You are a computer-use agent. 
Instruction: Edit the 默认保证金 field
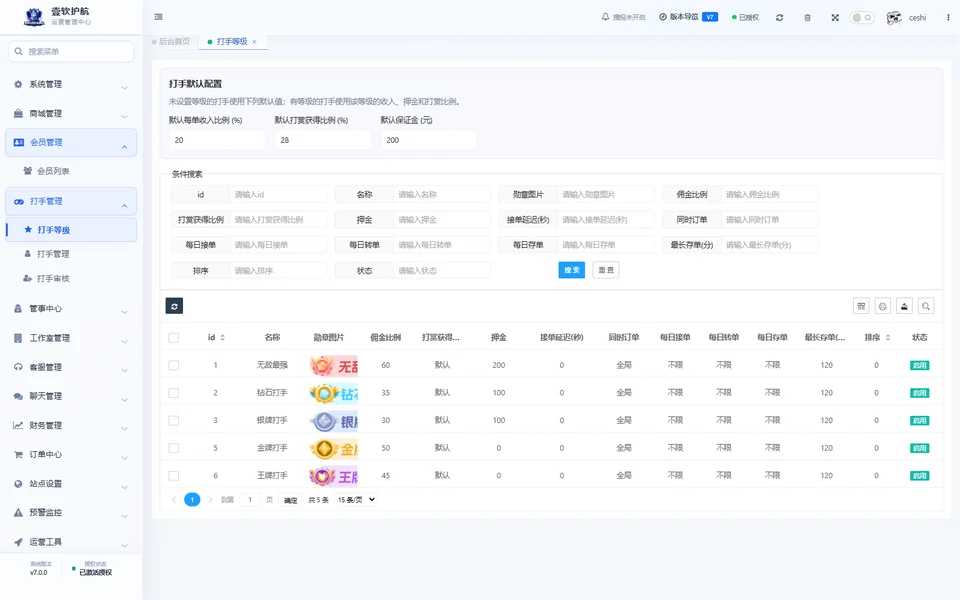429,140
